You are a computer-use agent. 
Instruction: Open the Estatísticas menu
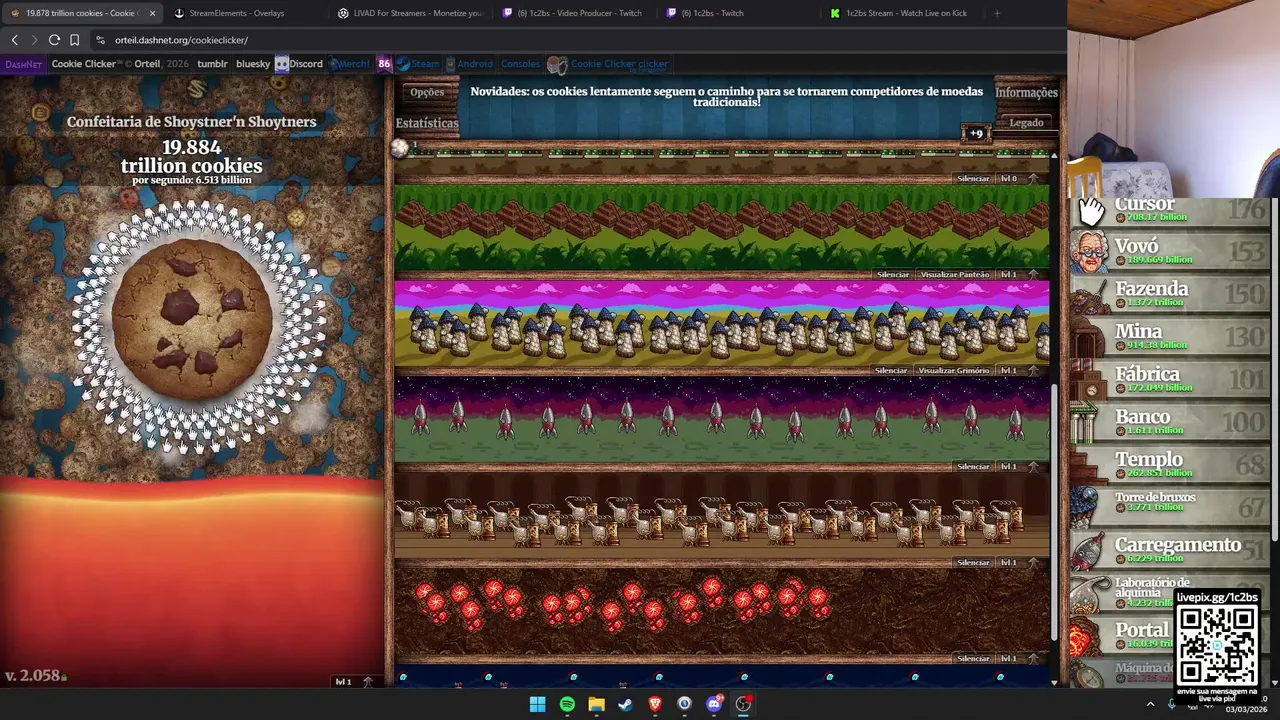click(x=427, y=123)
